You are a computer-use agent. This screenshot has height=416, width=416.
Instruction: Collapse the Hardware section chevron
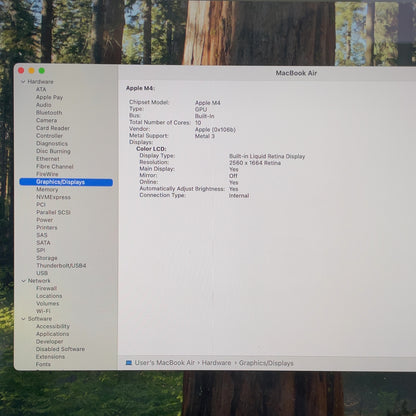point(23,82)
